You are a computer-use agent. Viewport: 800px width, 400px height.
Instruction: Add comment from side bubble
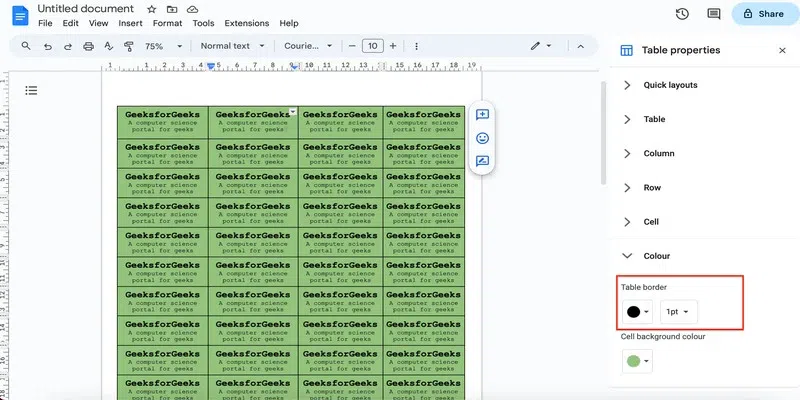482,114
